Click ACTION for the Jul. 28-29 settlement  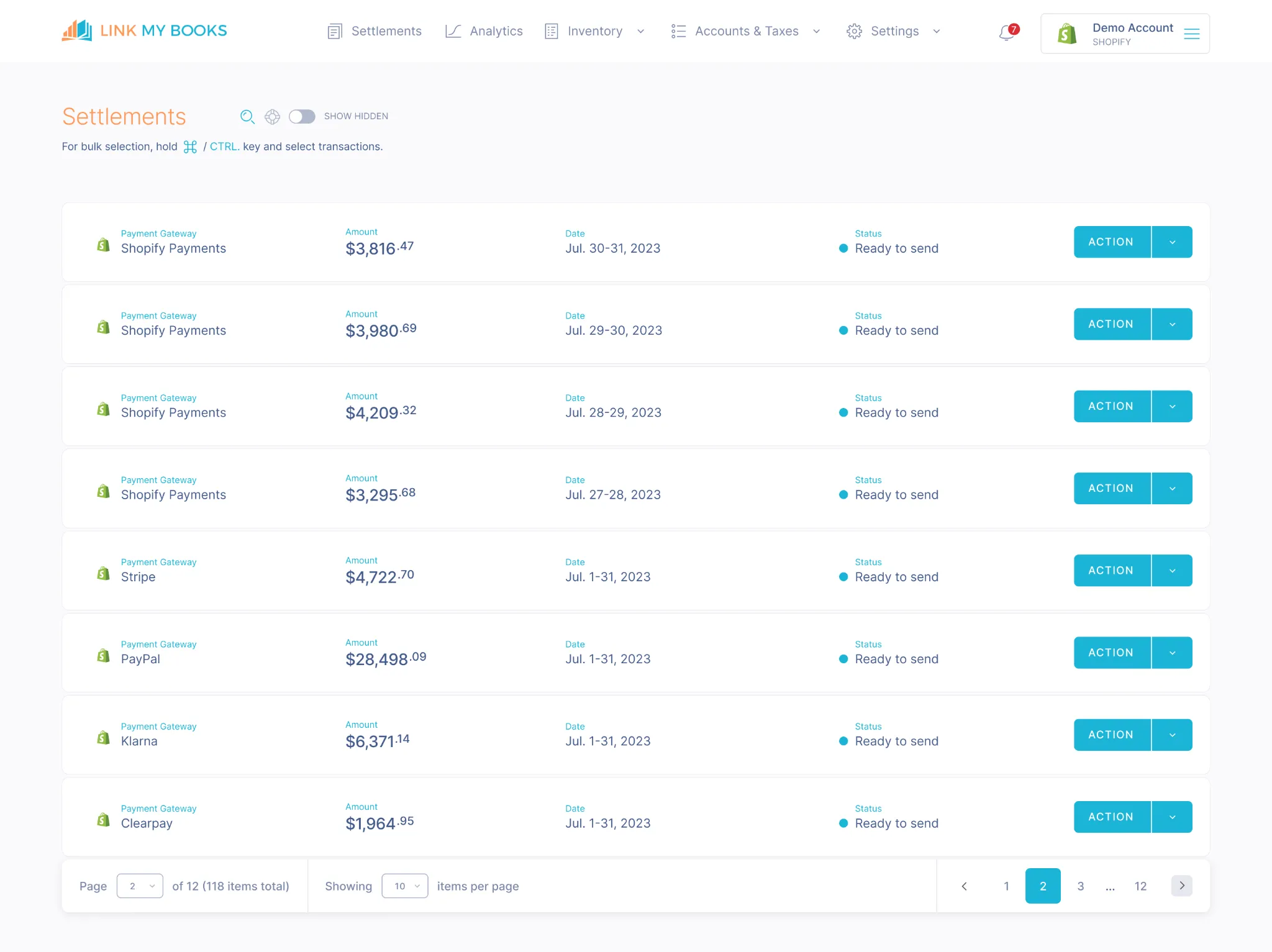point(1112,406)
